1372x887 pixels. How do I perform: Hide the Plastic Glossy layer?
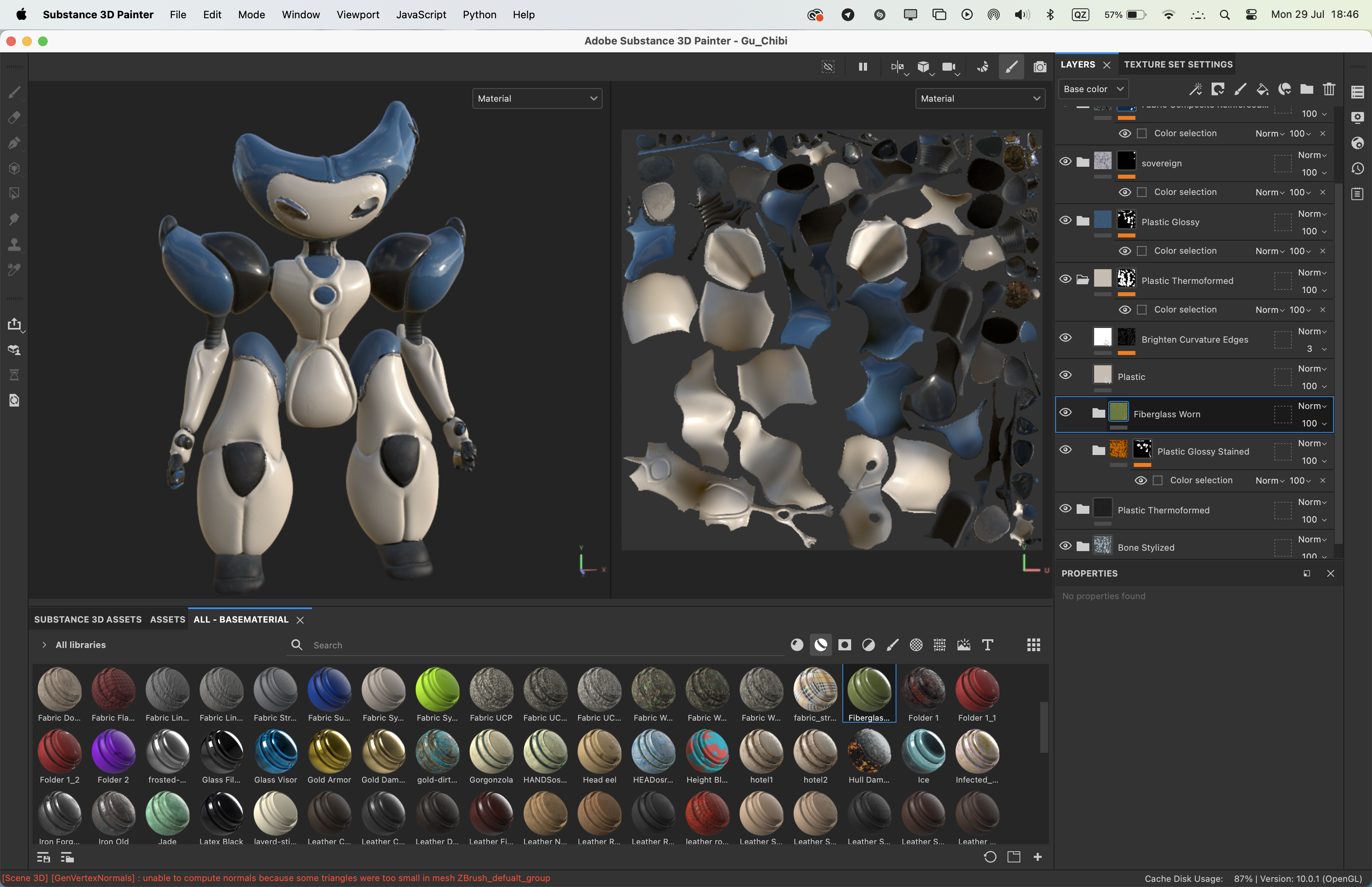[1065, 221]
